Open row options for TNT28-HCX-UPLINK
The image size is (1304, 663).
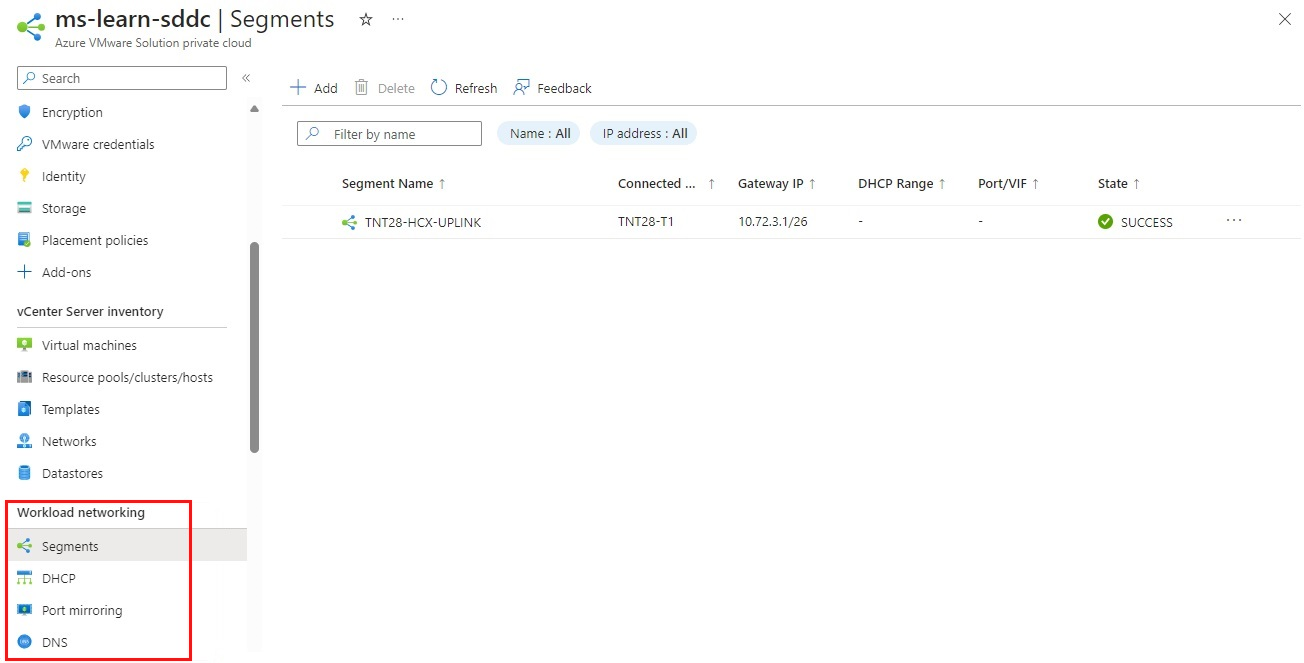(1234, 221)
